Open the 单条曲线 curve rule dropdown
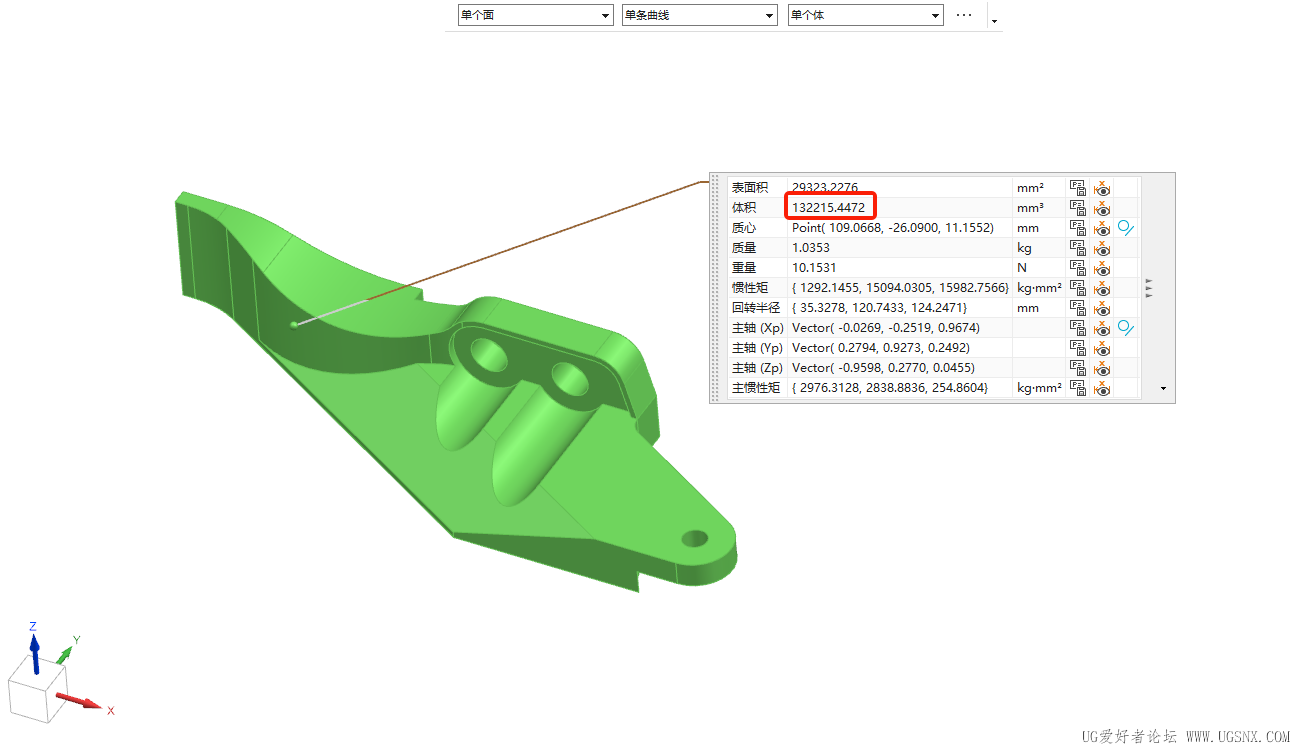Image resolution: width=1295 pixels, height=749 pixels. [x=699, y=15]
